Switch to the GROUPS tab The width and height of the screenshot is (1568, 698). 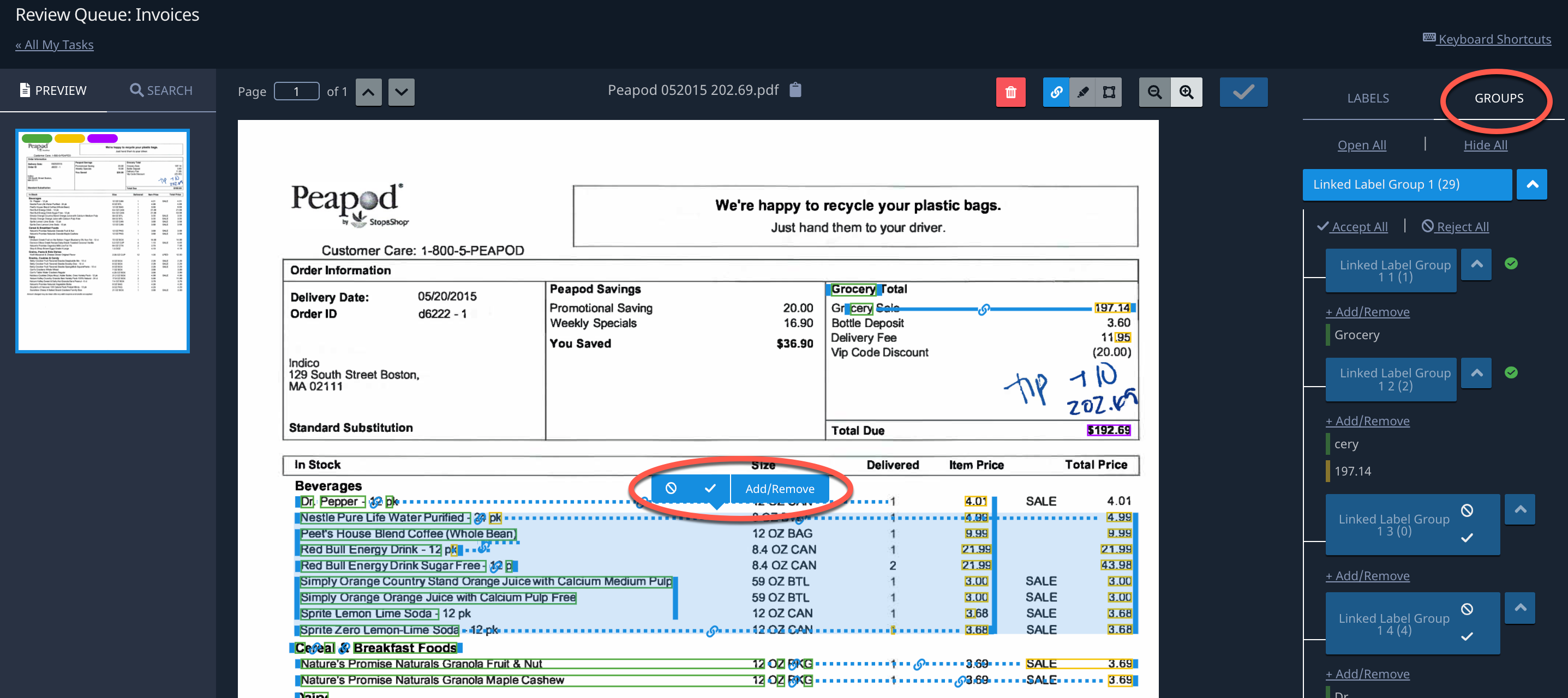tap(1499, 98)
